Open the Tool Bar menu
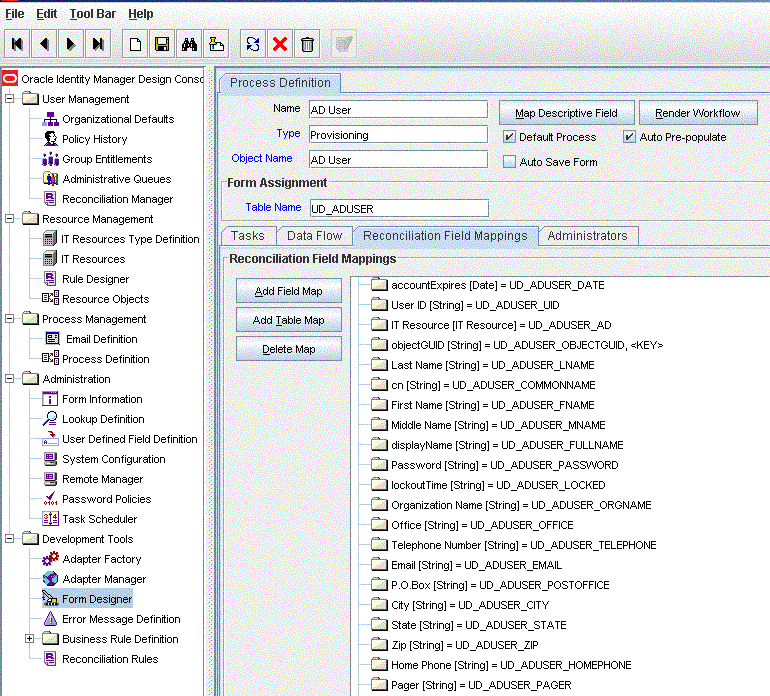770x696 pixels. [92, 14]
